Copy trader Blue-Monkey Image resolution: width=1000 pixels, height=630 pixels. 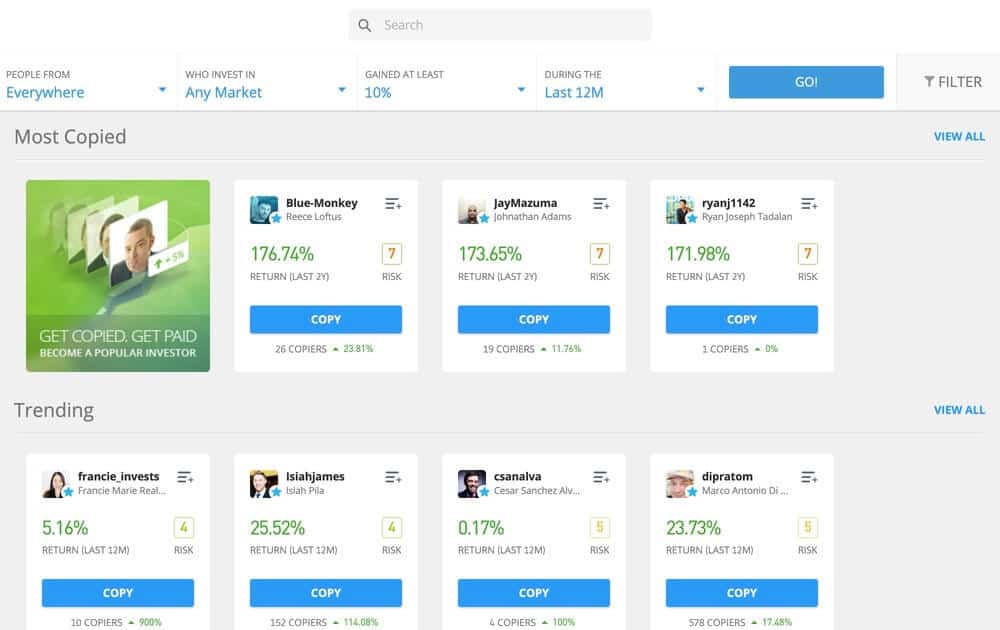click(x=326, y=319)
